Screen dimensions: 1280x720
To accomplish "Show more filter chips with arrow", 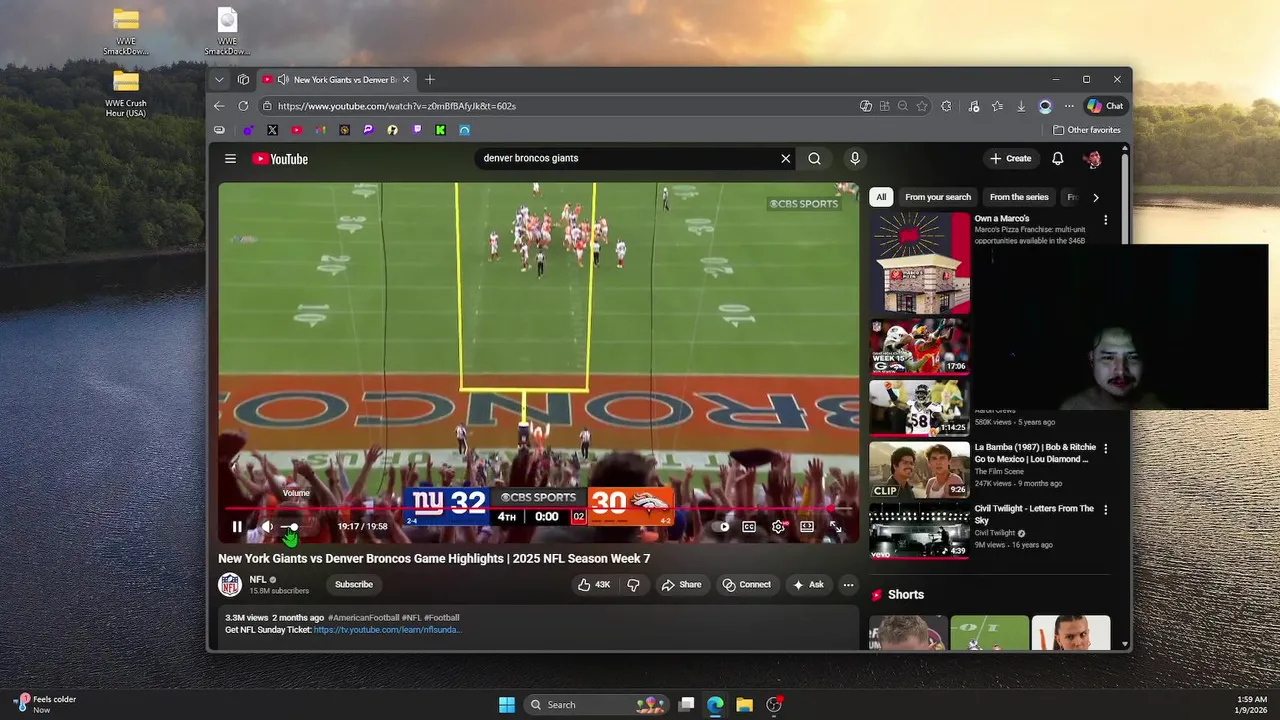I will pyautogui.click(x=1096, y=197).
